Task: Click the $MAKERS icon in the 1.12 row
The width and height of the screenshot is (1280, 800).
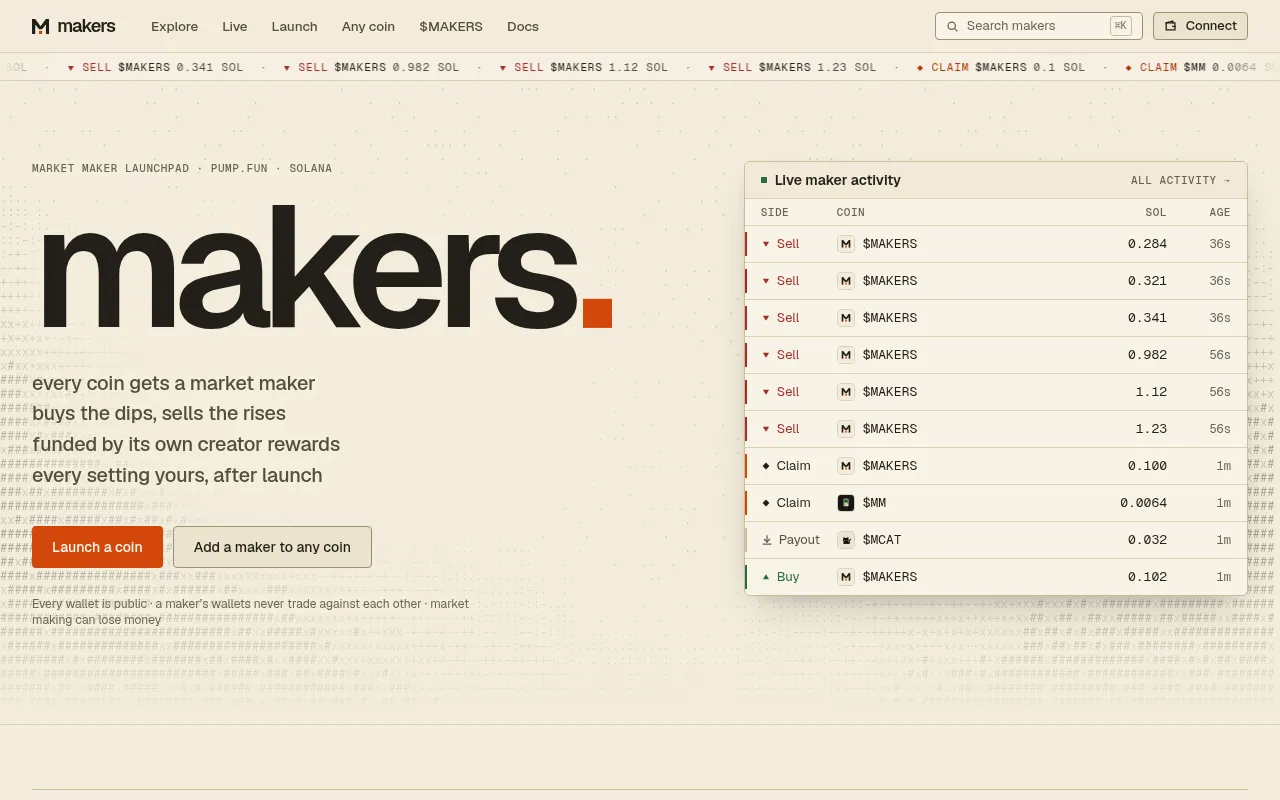Action: (x=846, y=392)
